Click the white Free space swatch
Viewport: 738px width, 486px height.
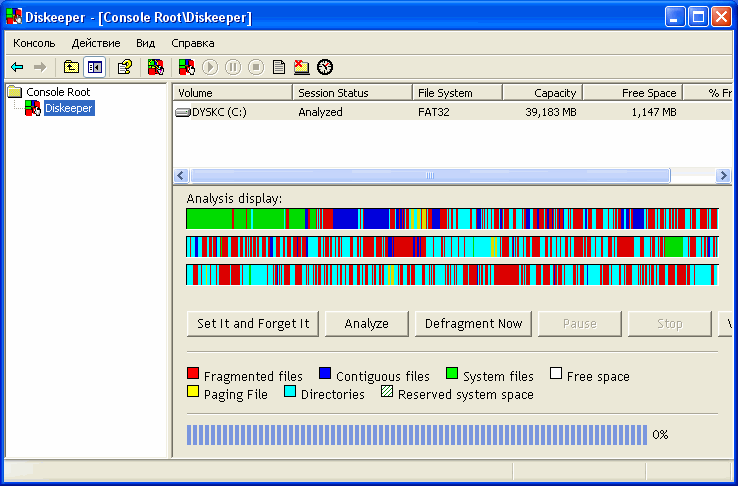point(556,374)
